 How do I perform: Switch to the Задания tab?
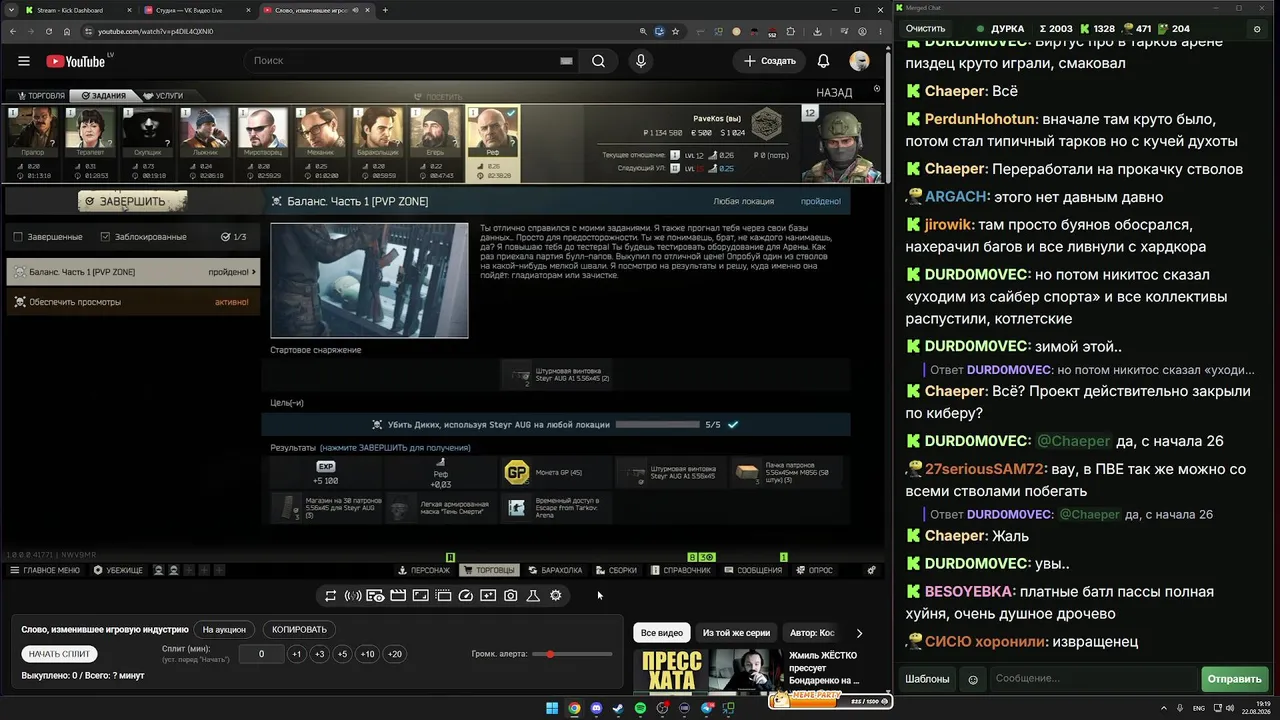tap(104, 96)
